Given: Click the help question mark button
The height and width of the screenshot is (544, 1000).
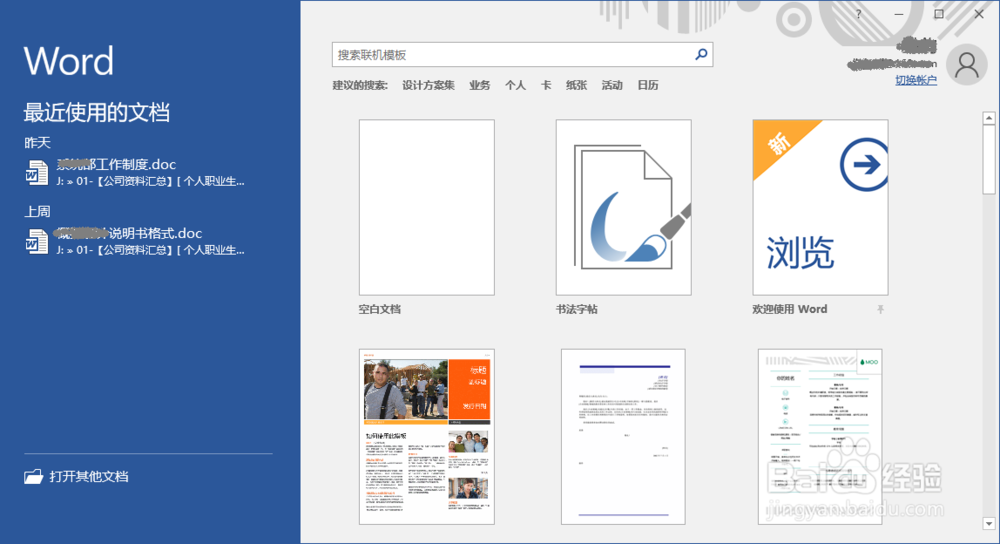Looking at the screenshot, I should (858, 14).
